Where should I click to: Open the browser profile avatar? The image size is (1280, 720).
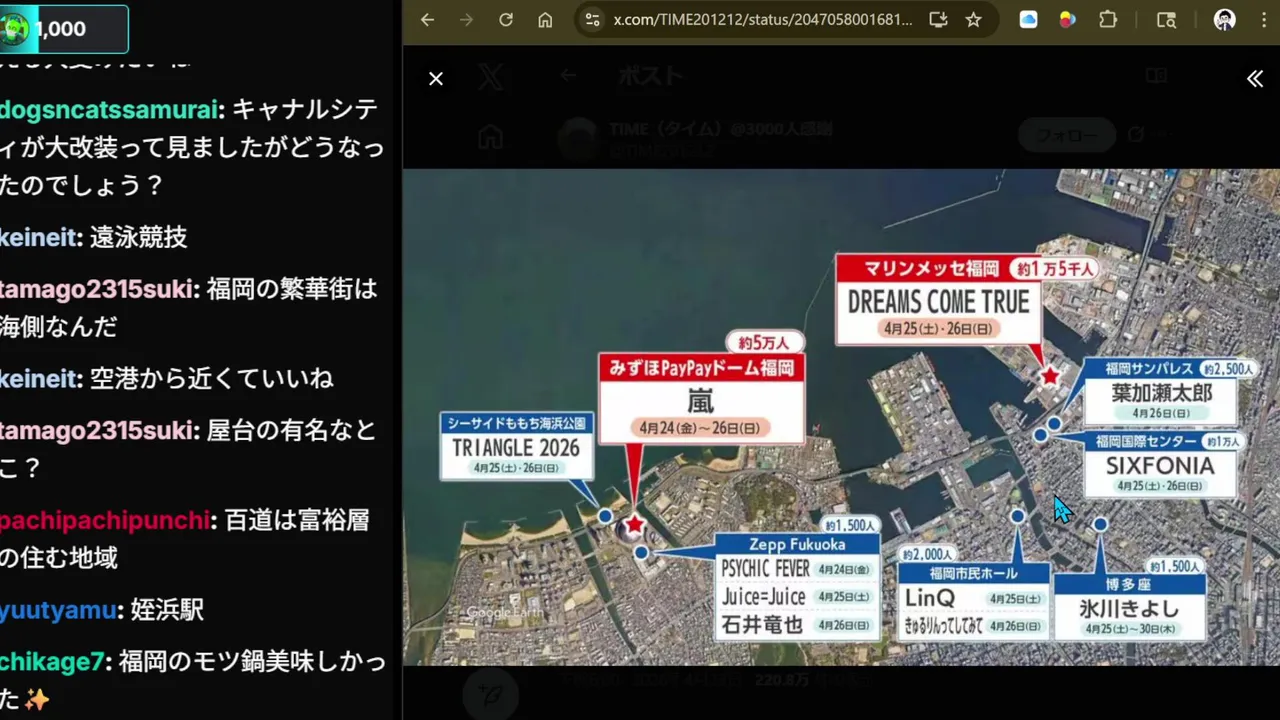[x=1225, y=20]
